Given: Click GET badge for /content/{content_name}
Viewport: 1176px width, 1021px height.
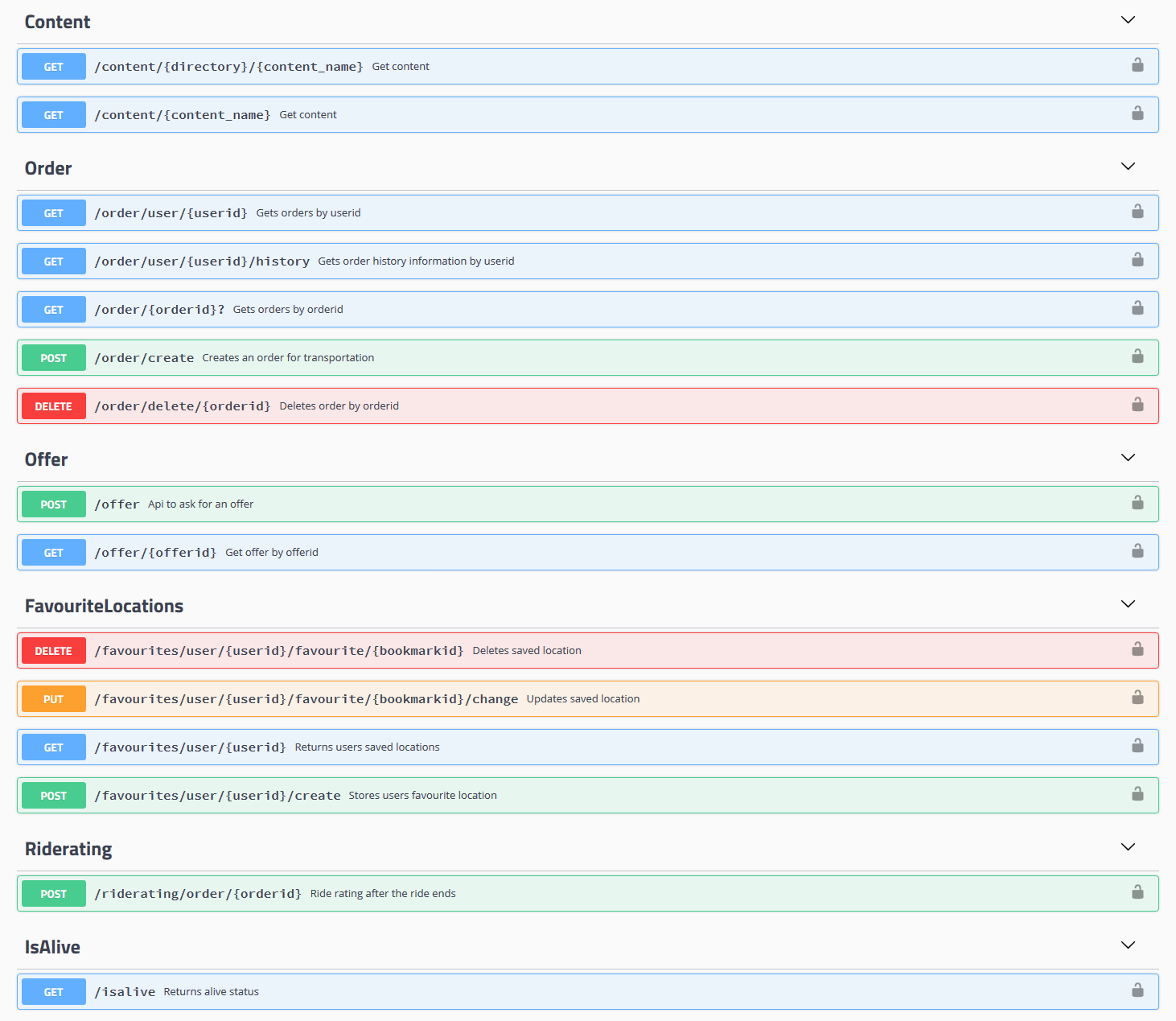Looking at the screenshot, I should (x=54, y=115).
